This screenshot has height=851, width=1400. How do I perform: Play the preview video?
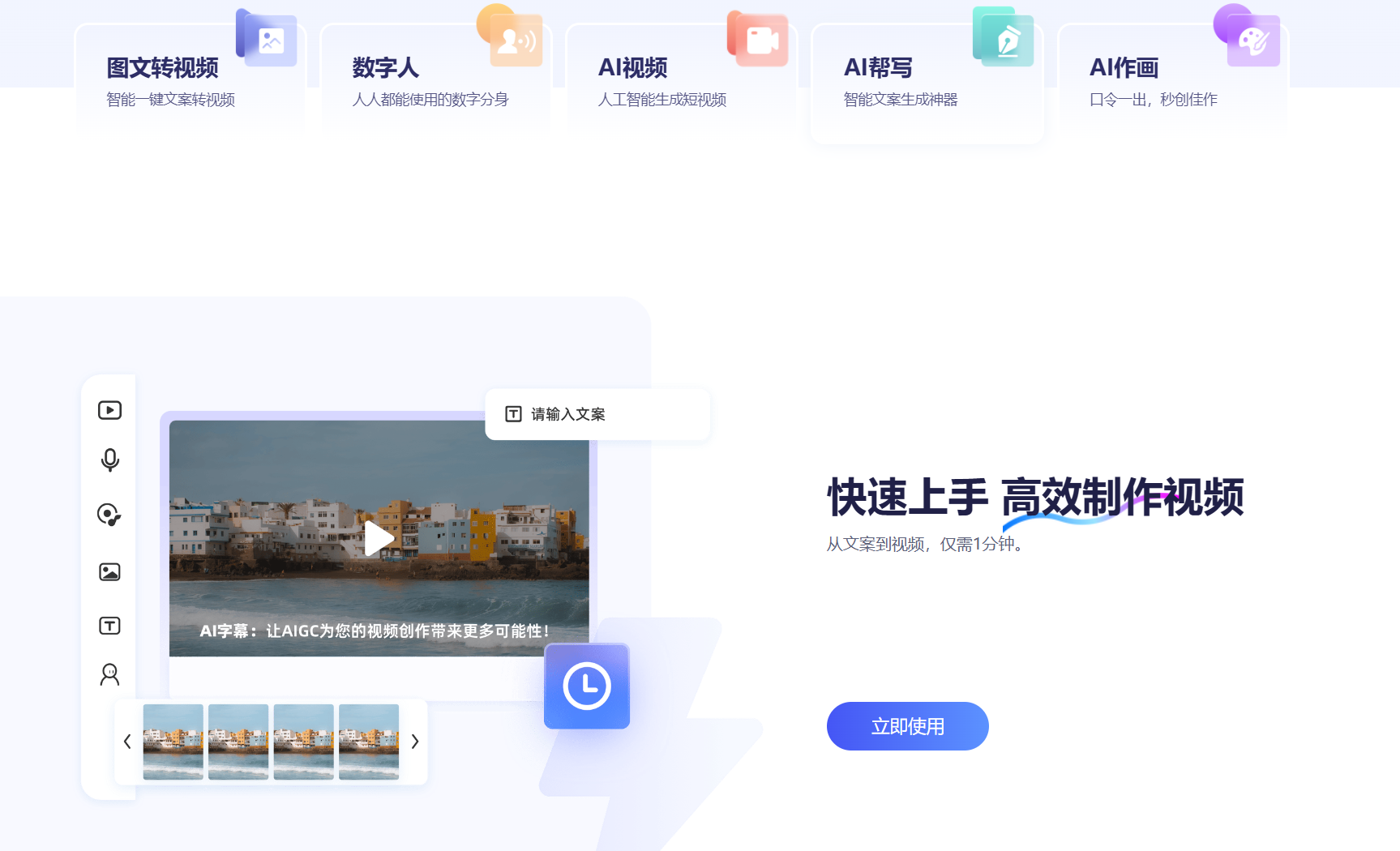click(x=379, y=538)
